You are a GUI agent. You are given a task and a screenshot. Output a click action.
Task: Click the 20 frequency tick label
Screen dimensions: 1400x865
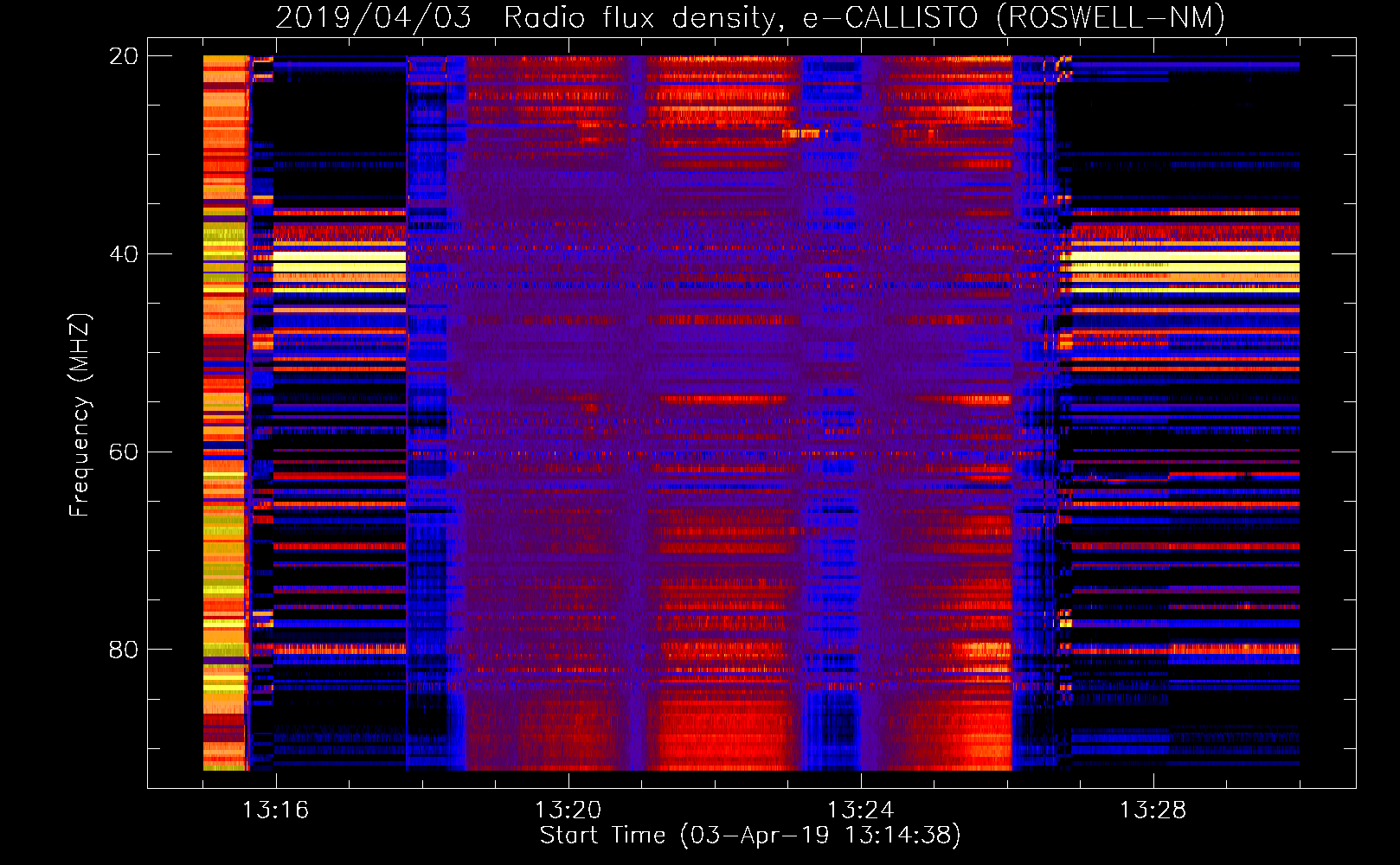pos(123,56)
